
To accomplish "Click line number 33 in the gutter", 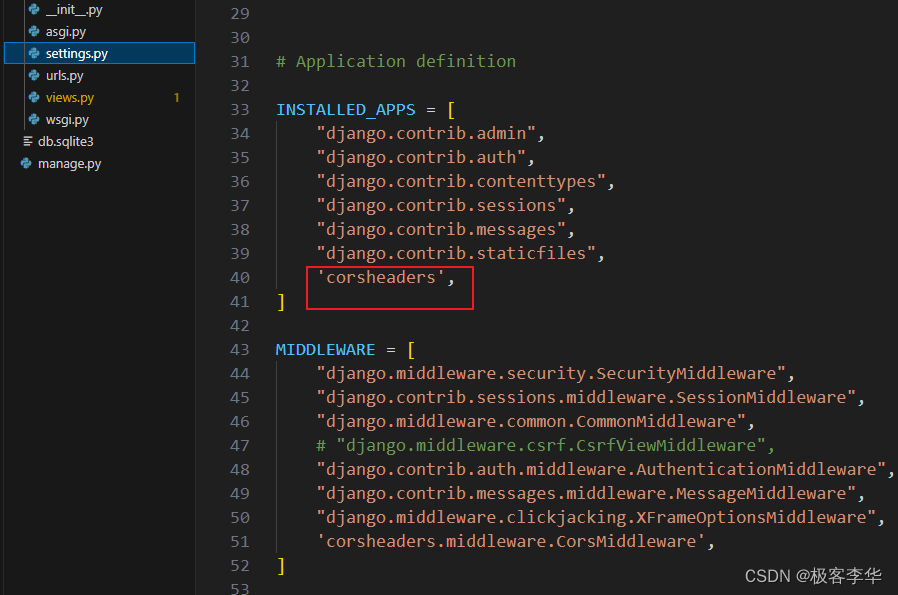I will pos(240,109).
